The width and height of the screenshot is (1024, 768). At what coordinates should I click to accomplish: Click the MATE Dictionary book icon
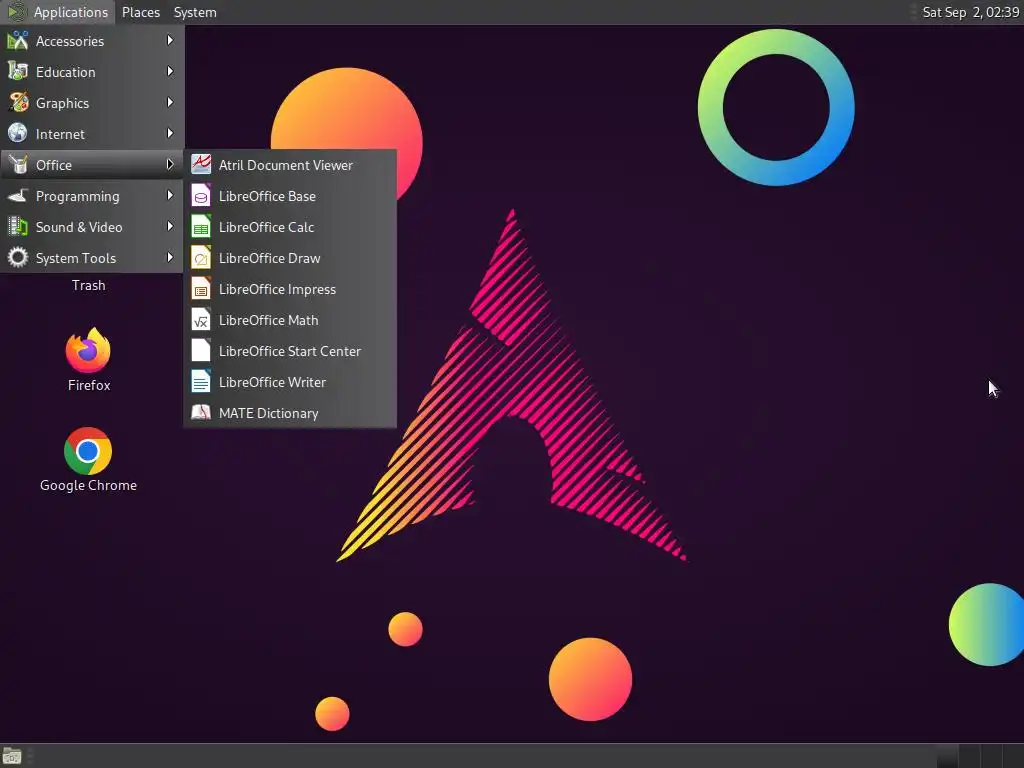(201, 413)
